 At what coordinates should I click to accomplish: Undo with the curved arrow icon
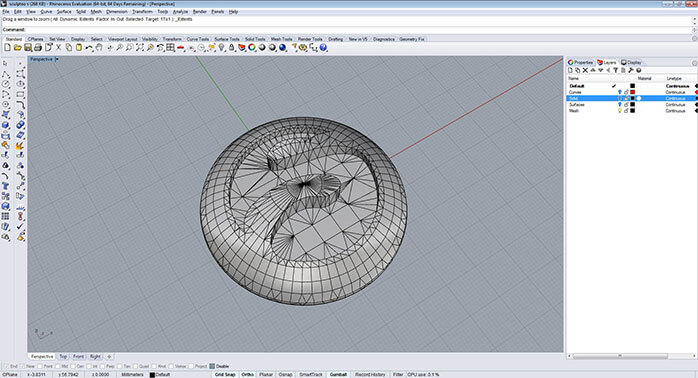(x=89, y=48)
